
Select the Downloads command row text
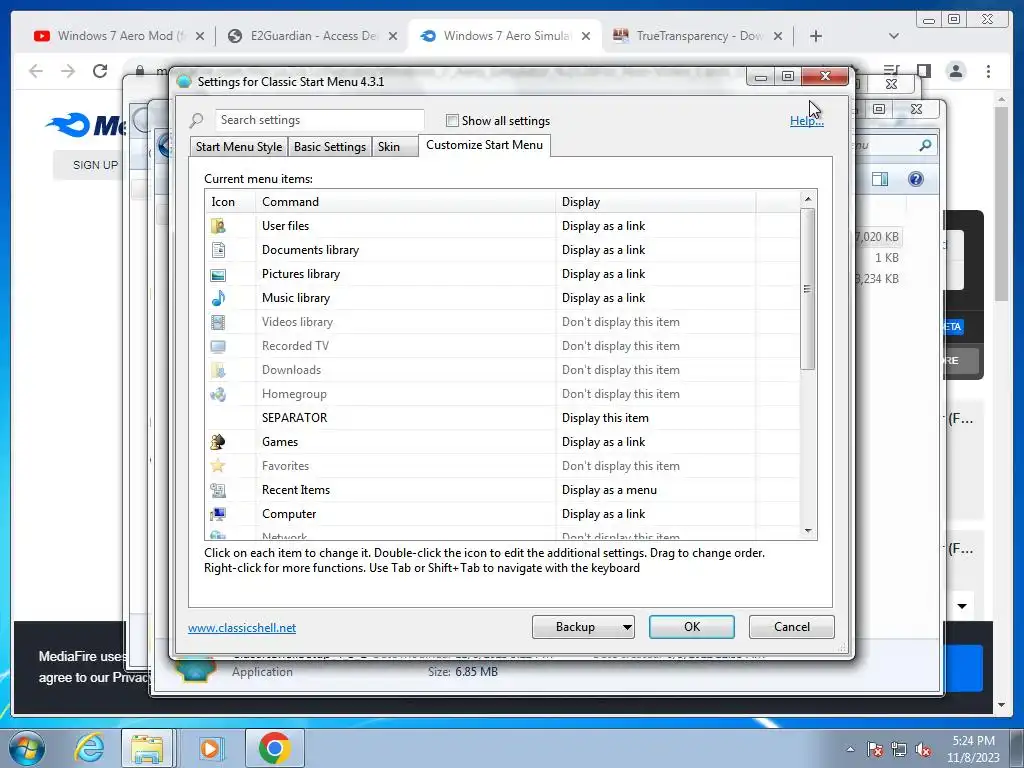(x=291, y=370)
